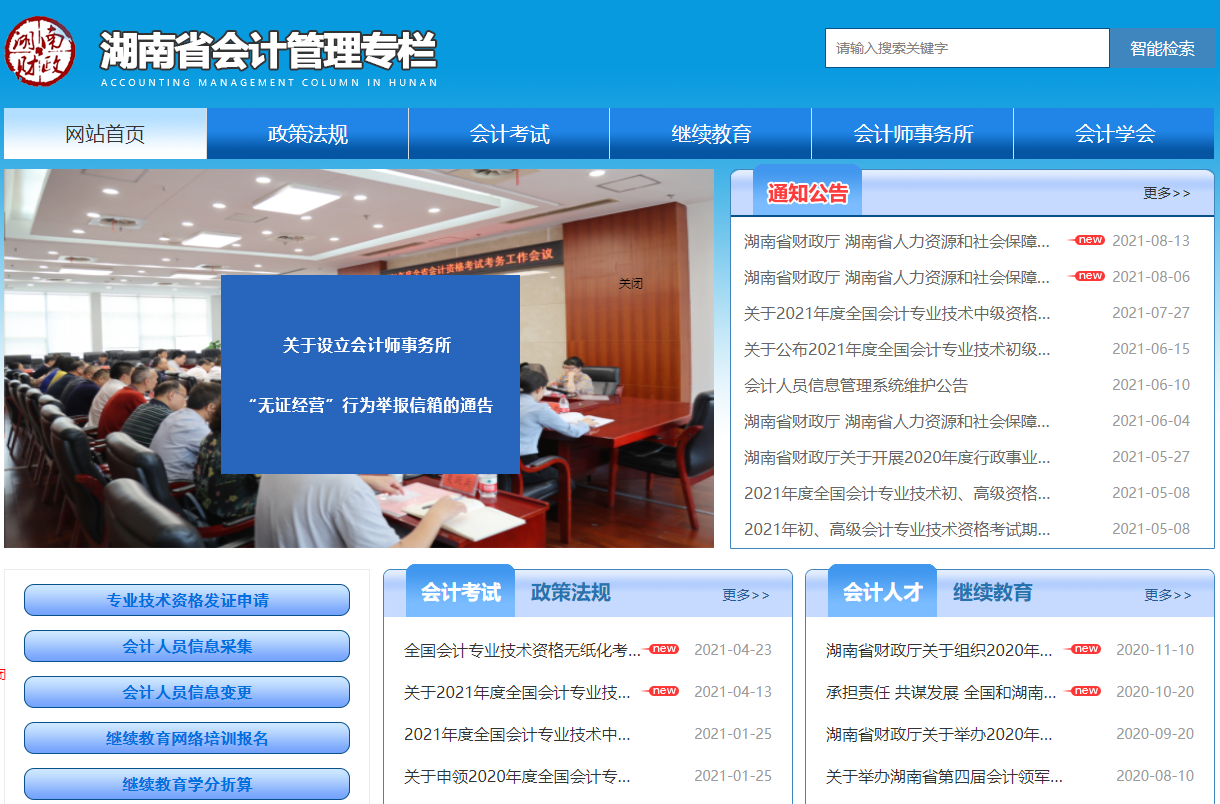The image size is (1220, 804).
Task: Select 会计考试 in the navigation bar
Action: point(509,134)
